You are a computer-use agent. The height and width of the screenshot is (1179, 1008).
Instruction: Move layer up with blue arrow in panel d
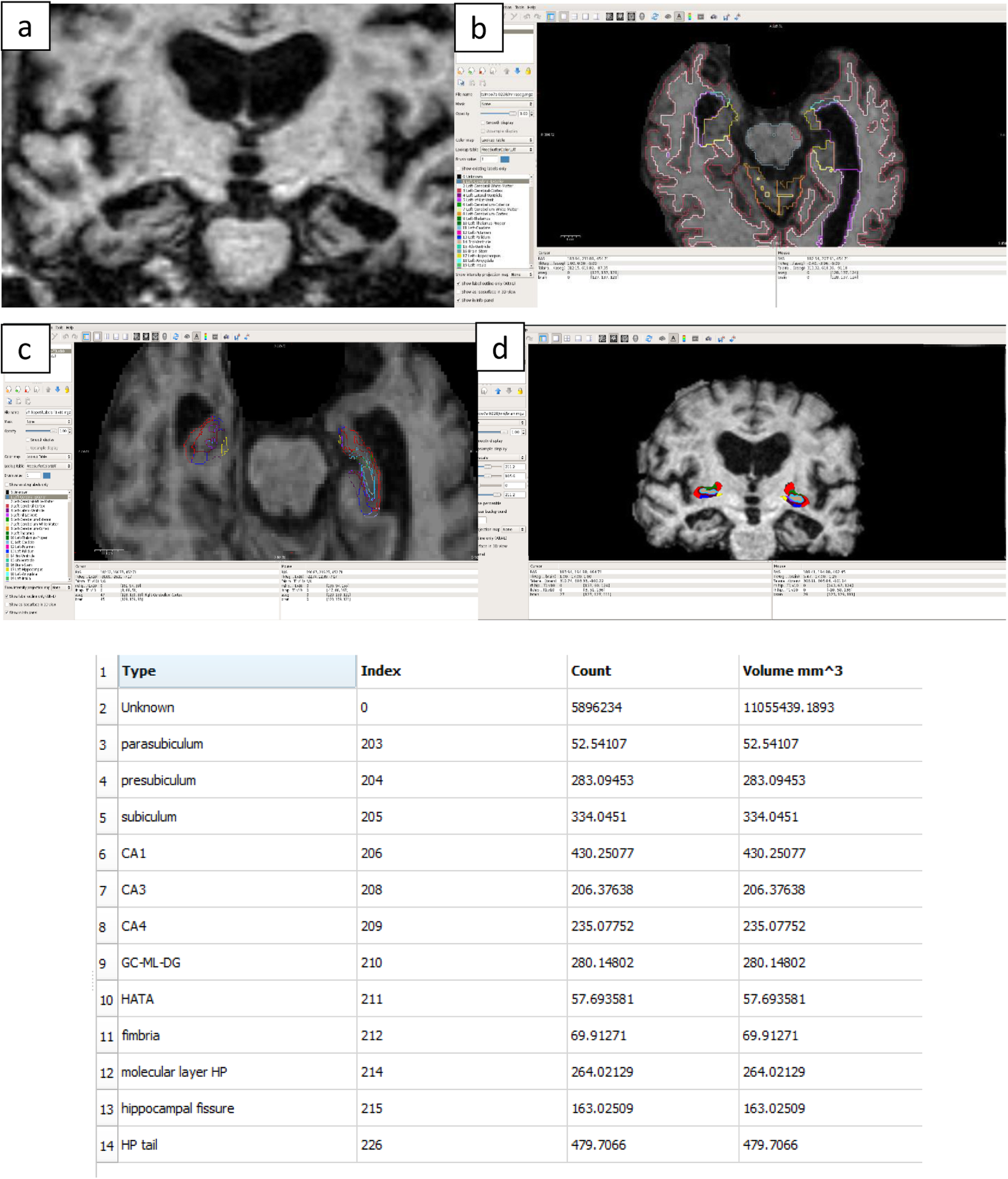(498, 391)
